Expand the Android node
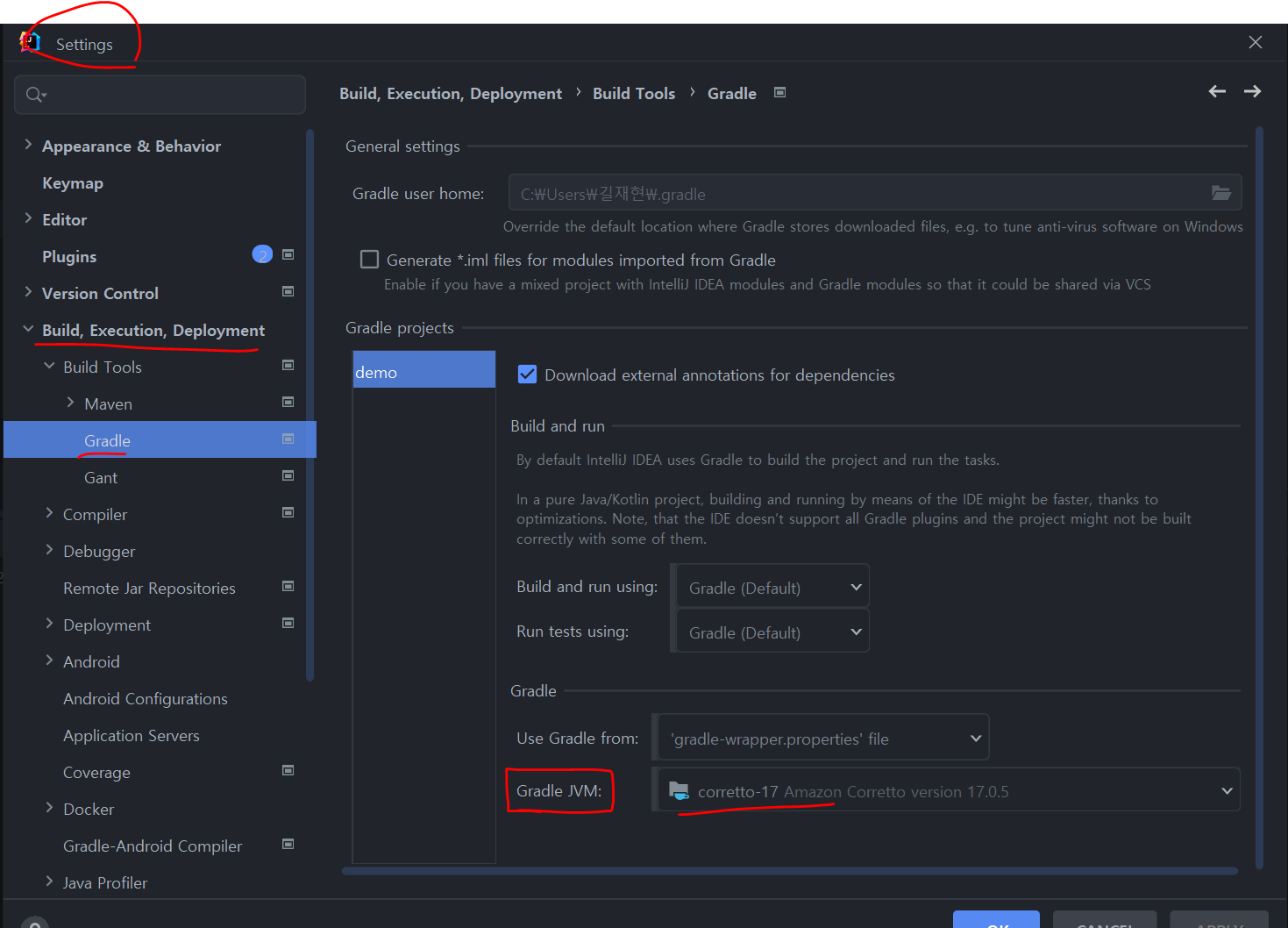This screenshot has width=1288, height=928. (49, 660)
